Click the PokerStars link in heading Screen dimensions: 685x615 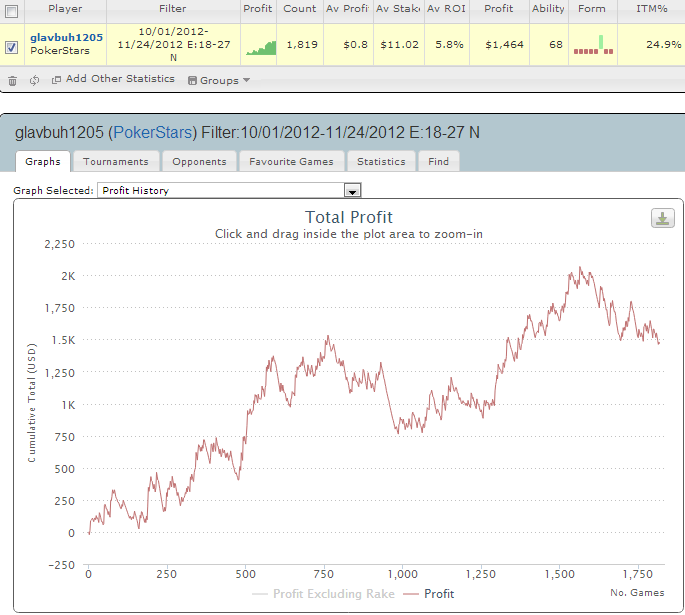(x=155, y=132)
